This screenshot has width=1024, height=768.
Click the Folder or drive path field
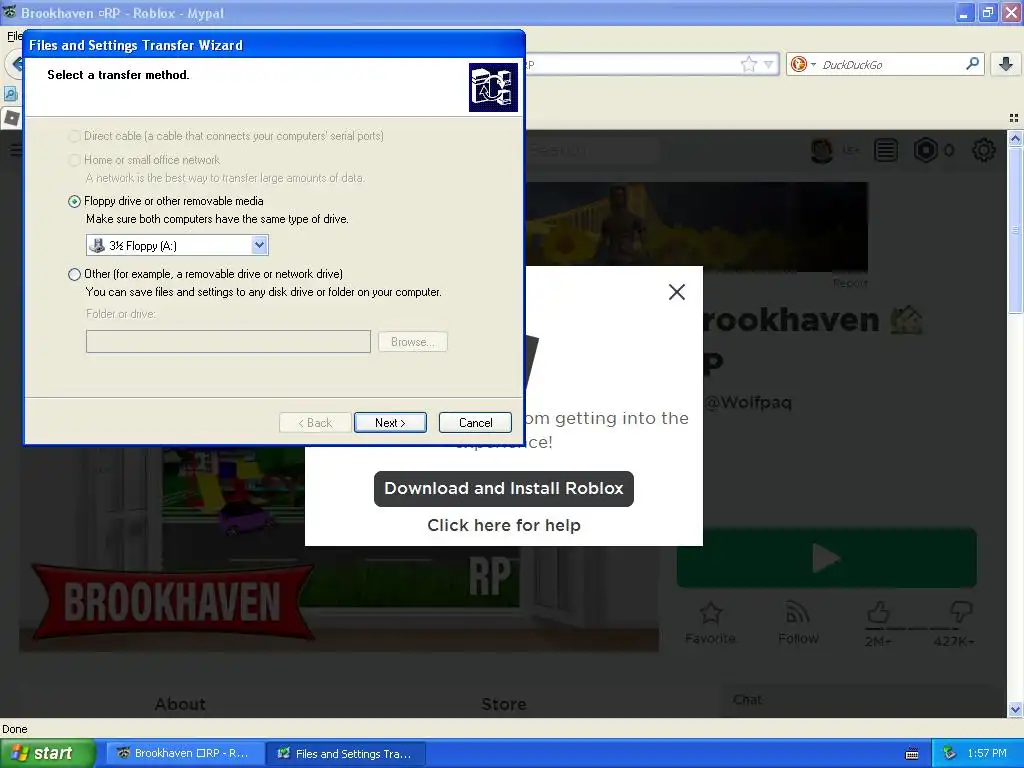pos(229,342)
